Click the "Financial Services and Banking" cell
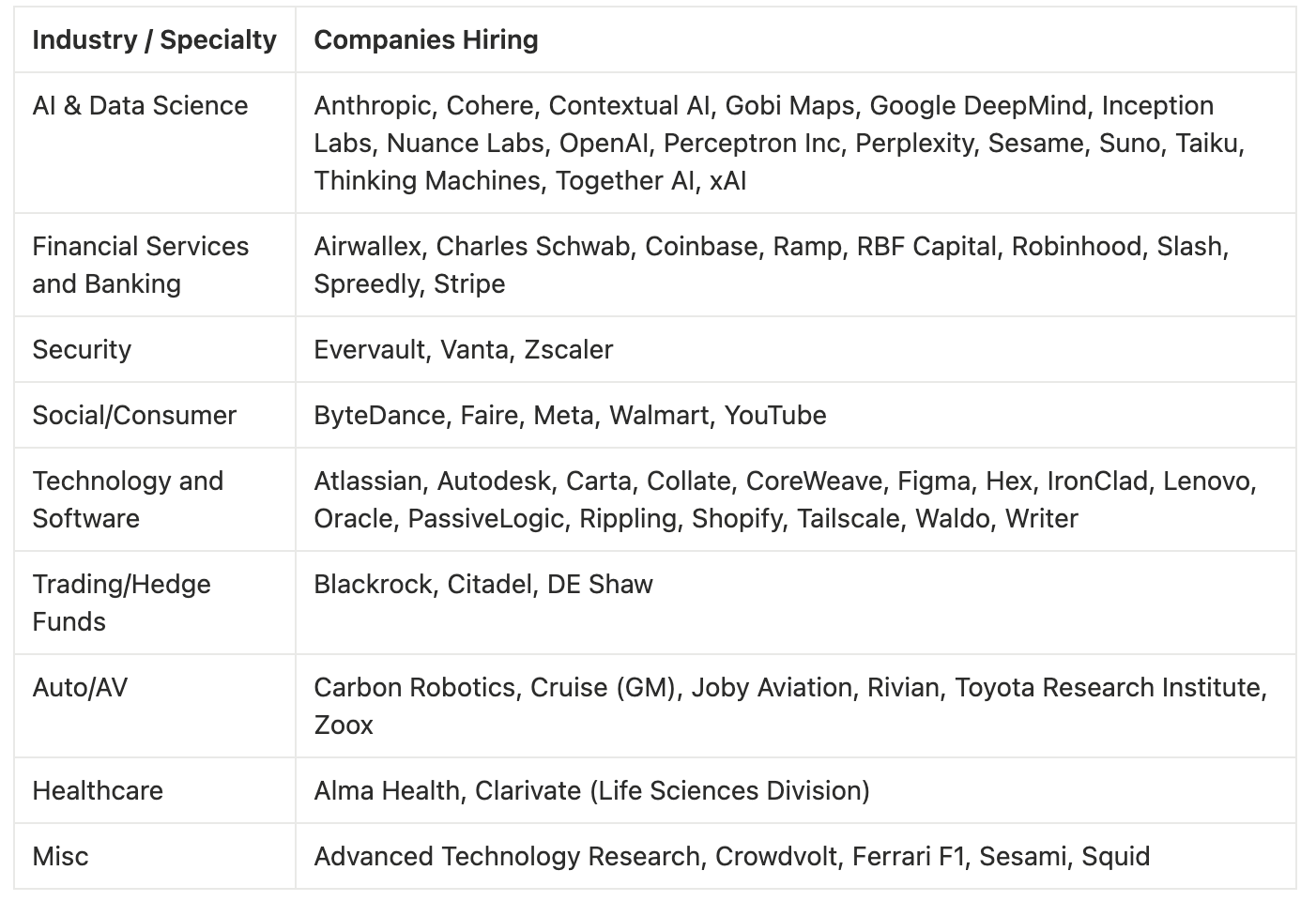 point(140,265)
